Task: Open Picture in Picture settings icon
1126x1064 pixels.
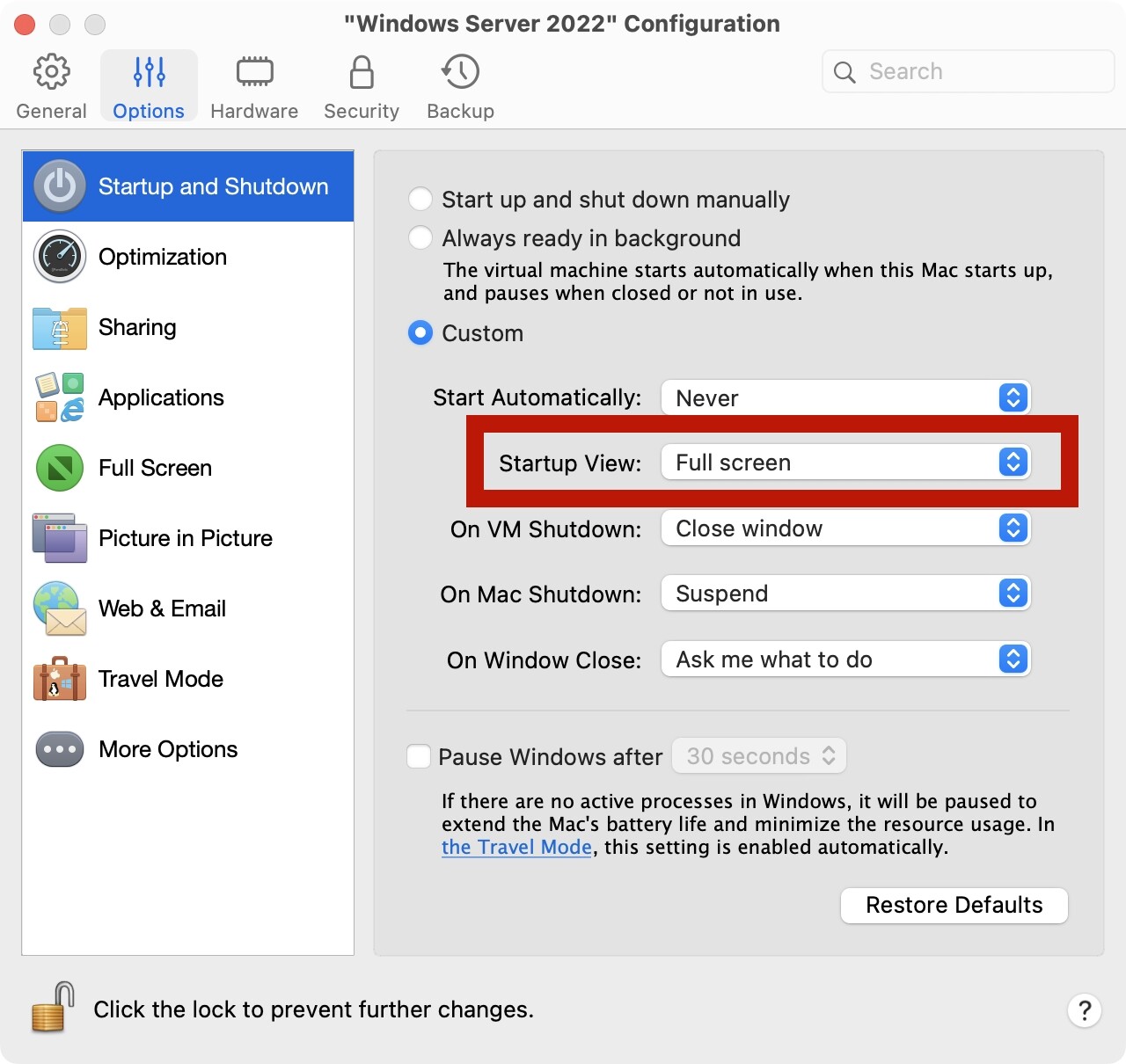Action: pos(60,538)
